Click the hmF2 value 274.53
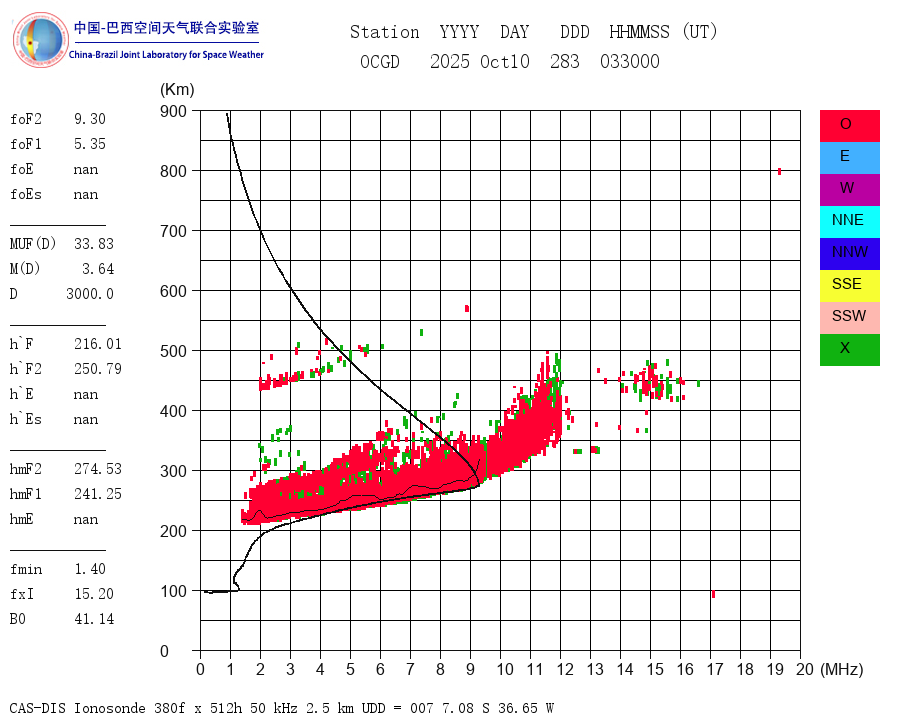Image resolution: width=900 pixels, height=720 pixels. pos(98,469)
